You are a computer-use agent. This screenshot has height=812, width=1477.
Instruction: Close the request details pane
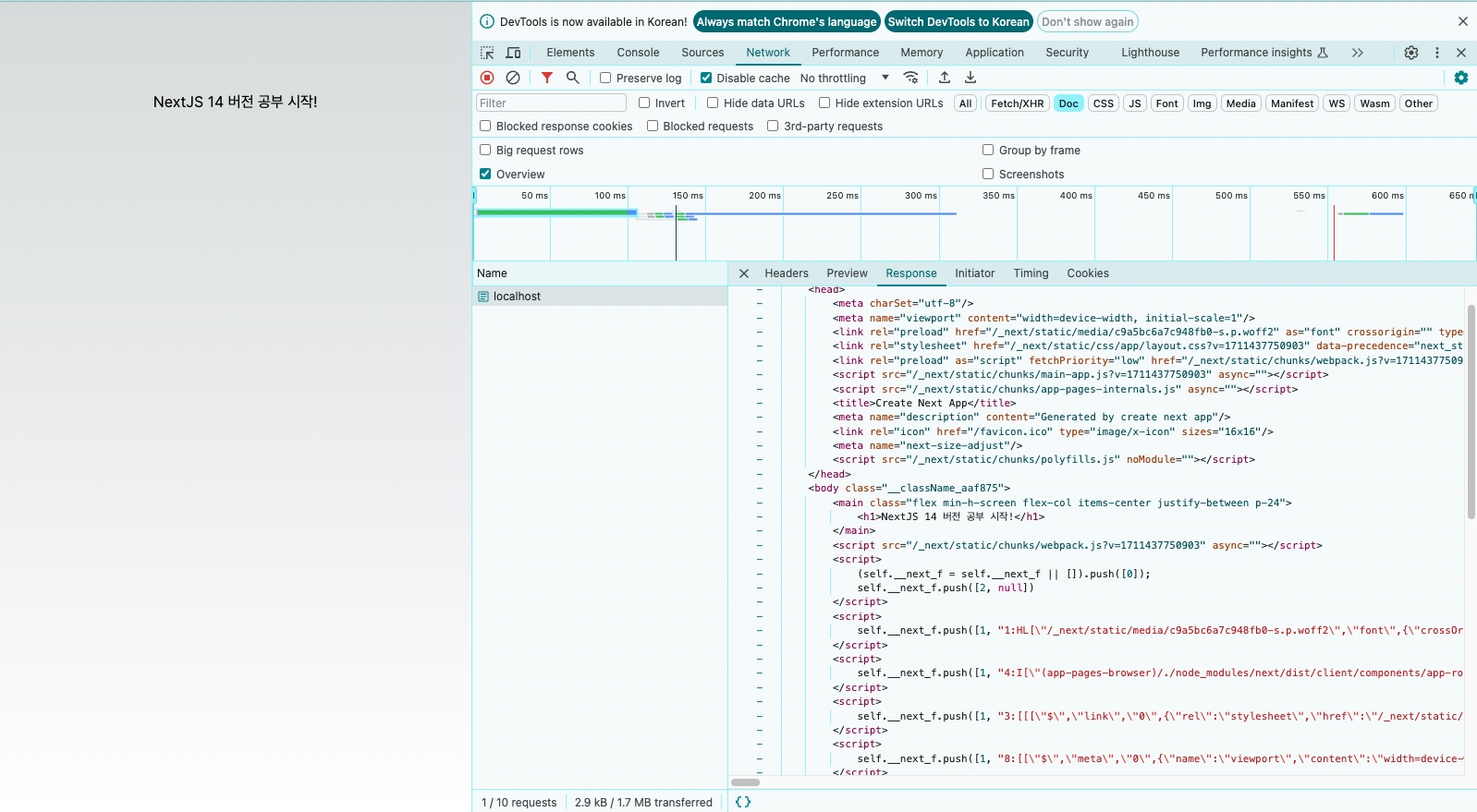click(x=744, y=273)
